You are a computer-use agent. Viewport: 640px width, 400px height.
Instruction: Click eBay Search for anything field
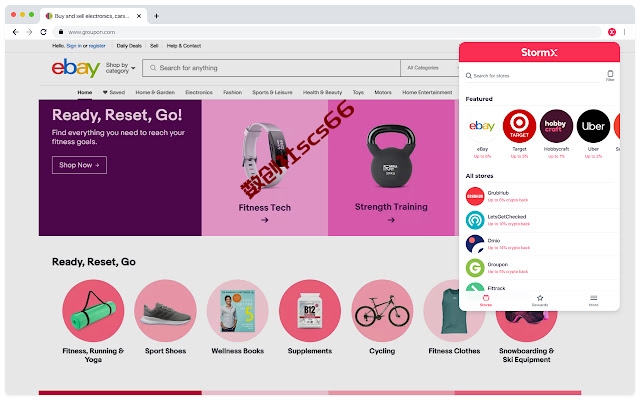[x=271, y=68]
